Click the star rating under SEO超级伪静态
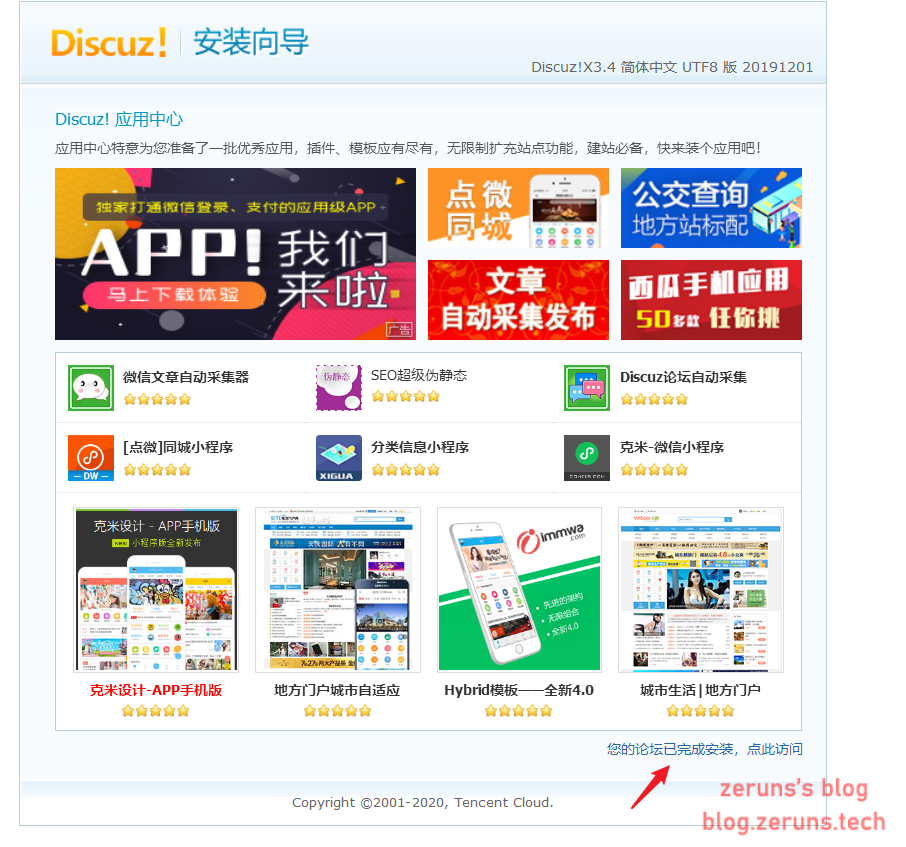Viewport: 906px width, 847px height. (x=405, y=396)
